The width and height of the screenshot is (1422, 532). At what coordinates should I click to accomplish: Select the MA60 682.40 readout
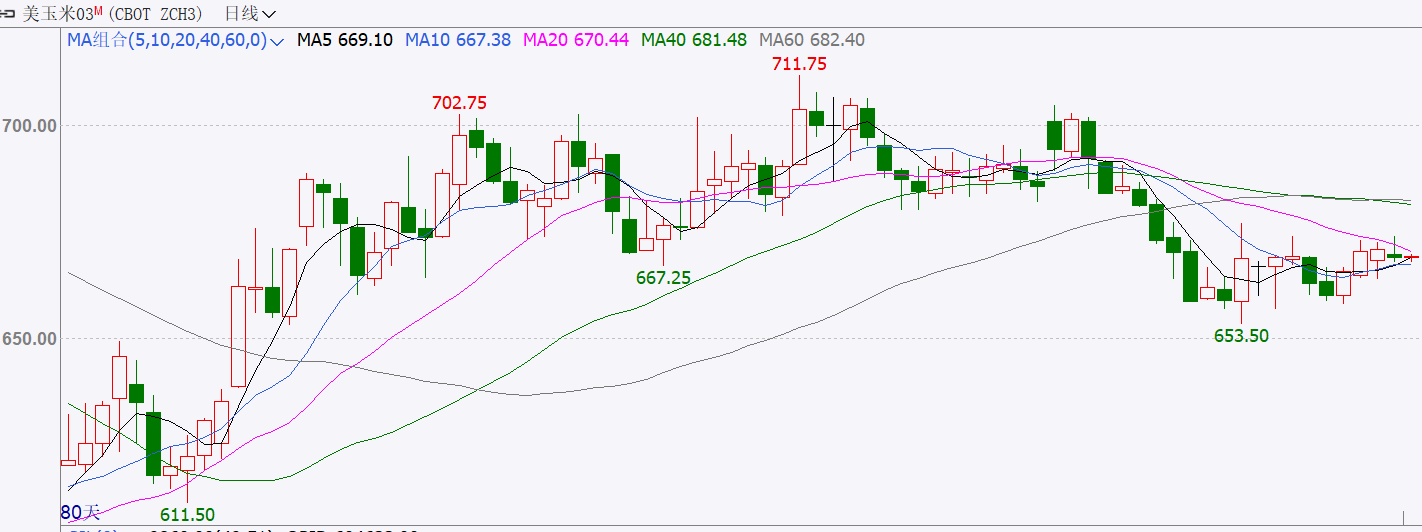pyautogui.click(x=812, y=40)
